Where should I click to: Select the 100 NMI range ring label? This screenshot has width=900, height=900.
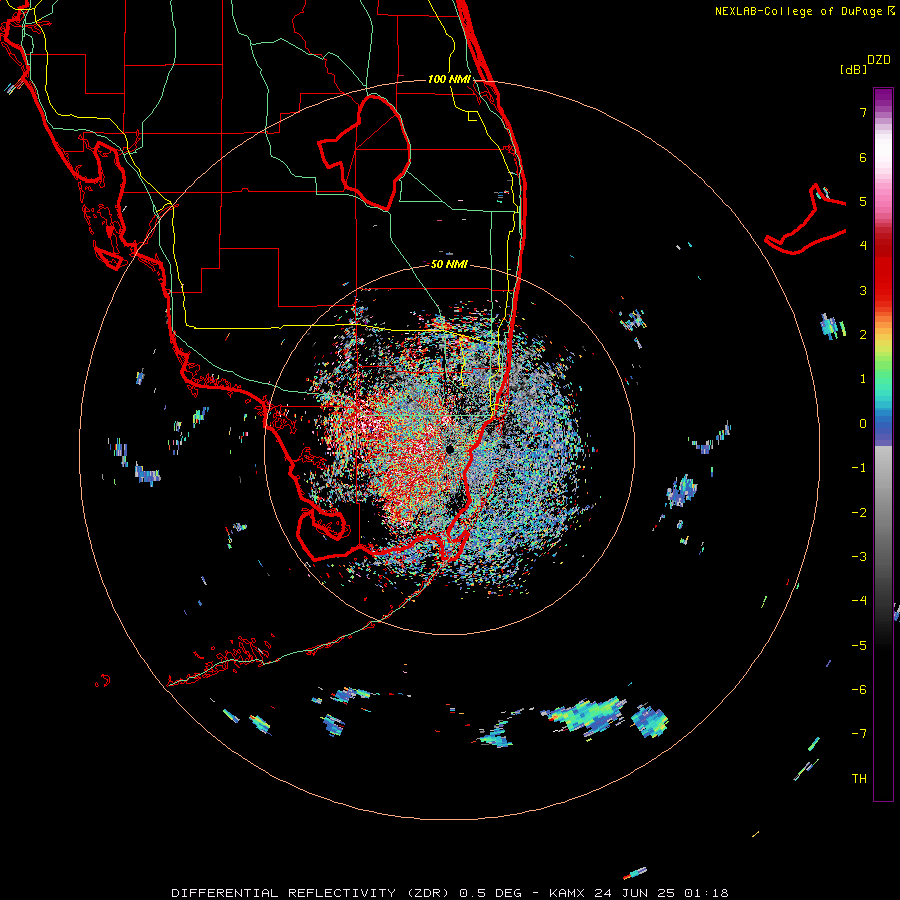(x=449, y=79)
